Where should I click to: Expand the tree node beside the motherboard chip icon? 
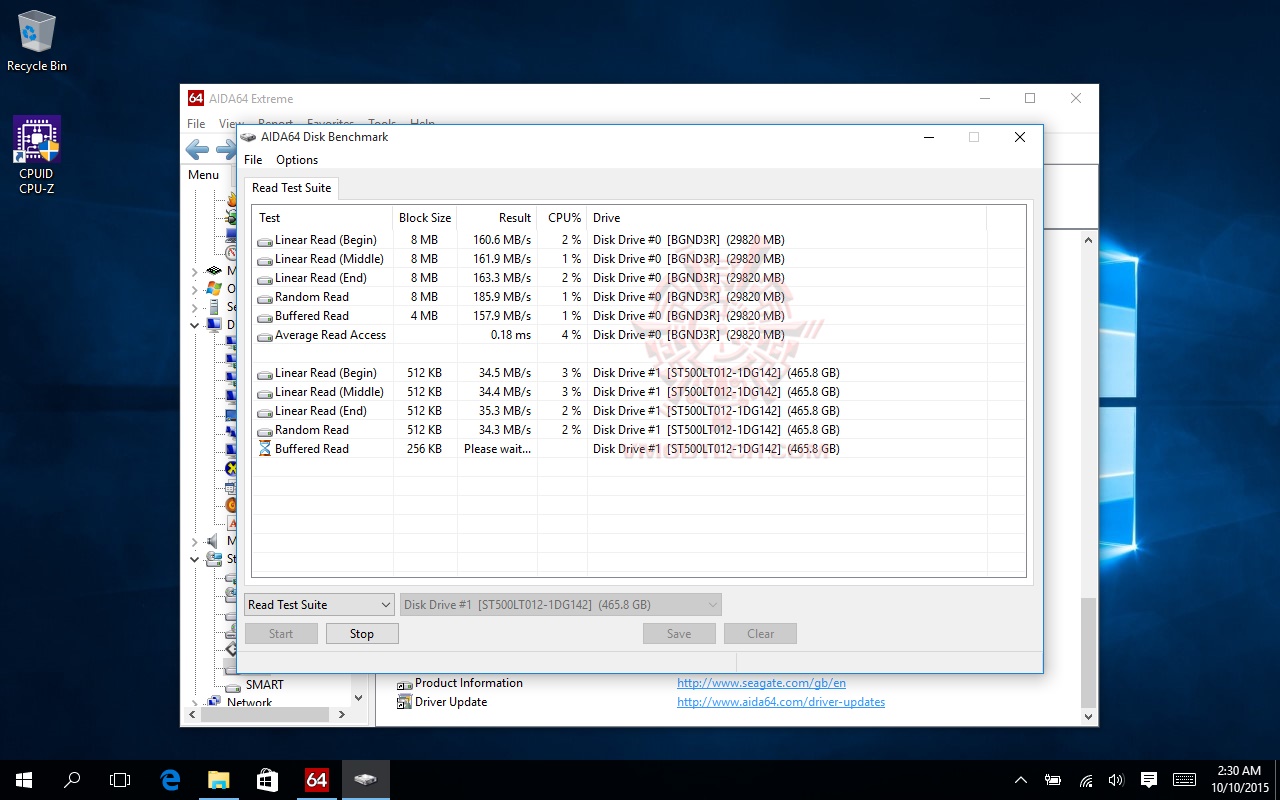pos(195,271)
